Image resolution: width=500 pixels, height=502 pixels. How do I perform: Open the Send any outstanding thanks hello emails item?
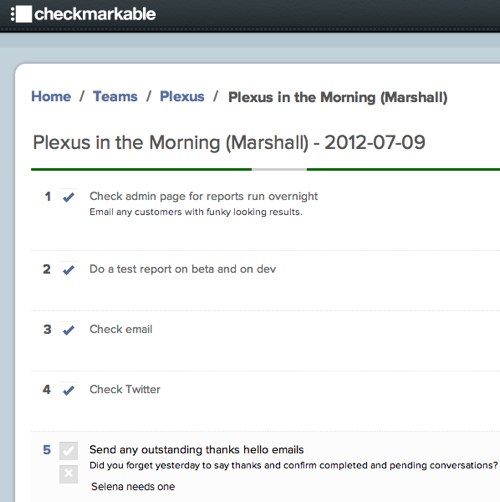[x=197, y=450]
